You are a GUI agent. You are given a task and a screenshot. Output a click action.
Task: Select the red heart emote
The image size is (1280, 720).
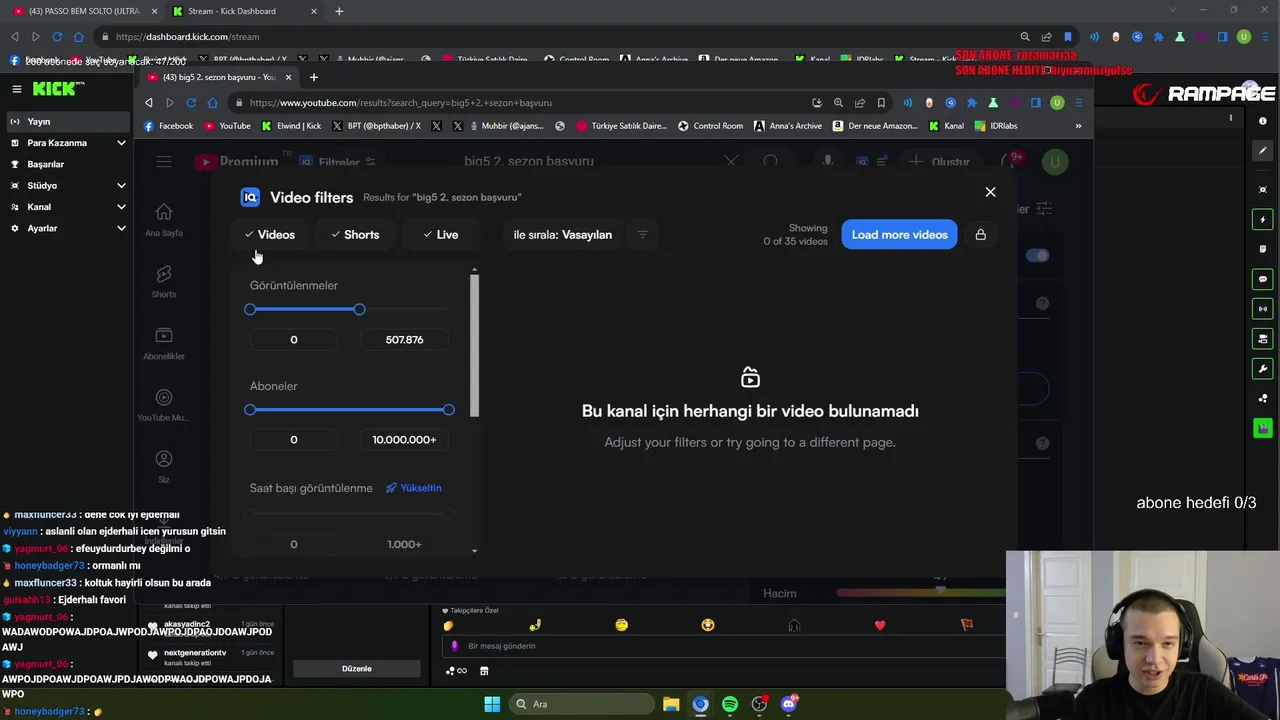point(880,625)
